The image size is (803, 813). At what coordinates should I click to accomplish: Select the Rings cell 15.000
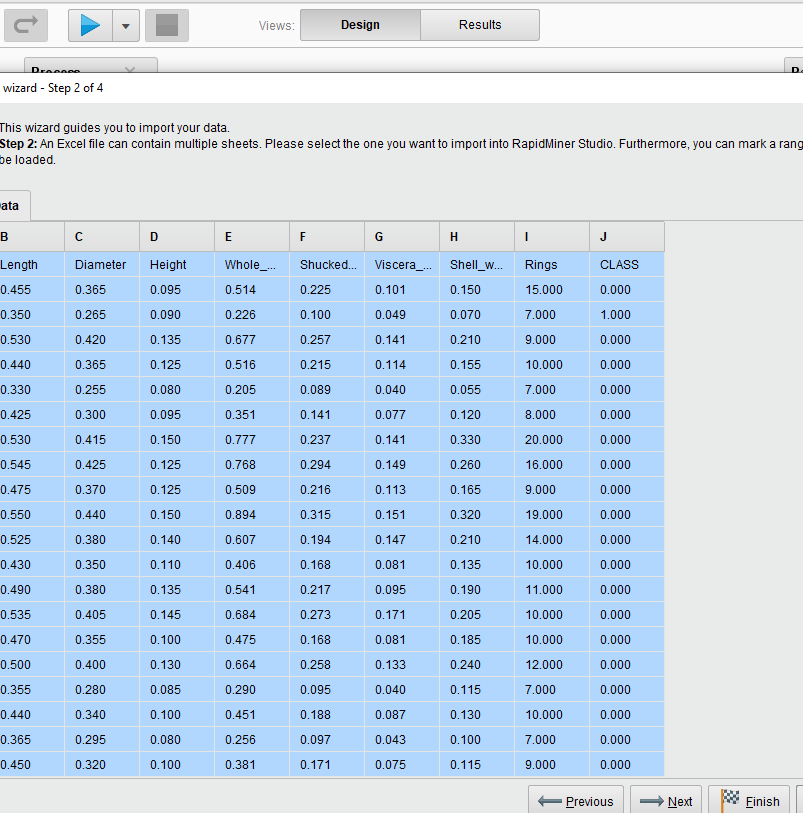[552, 290]
